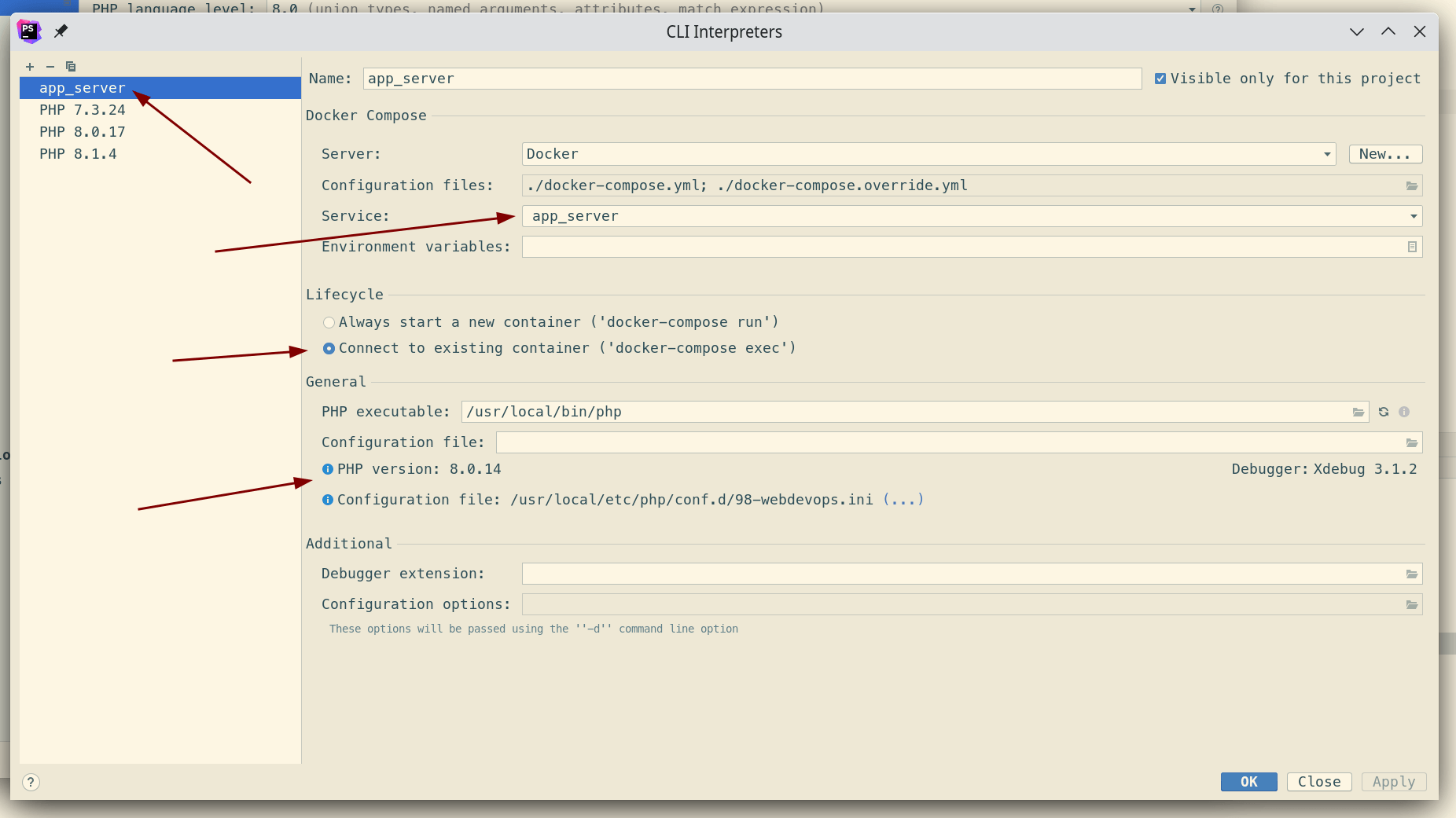
Task: Expand configuration file details via (...) link
Action: (903, 499)
